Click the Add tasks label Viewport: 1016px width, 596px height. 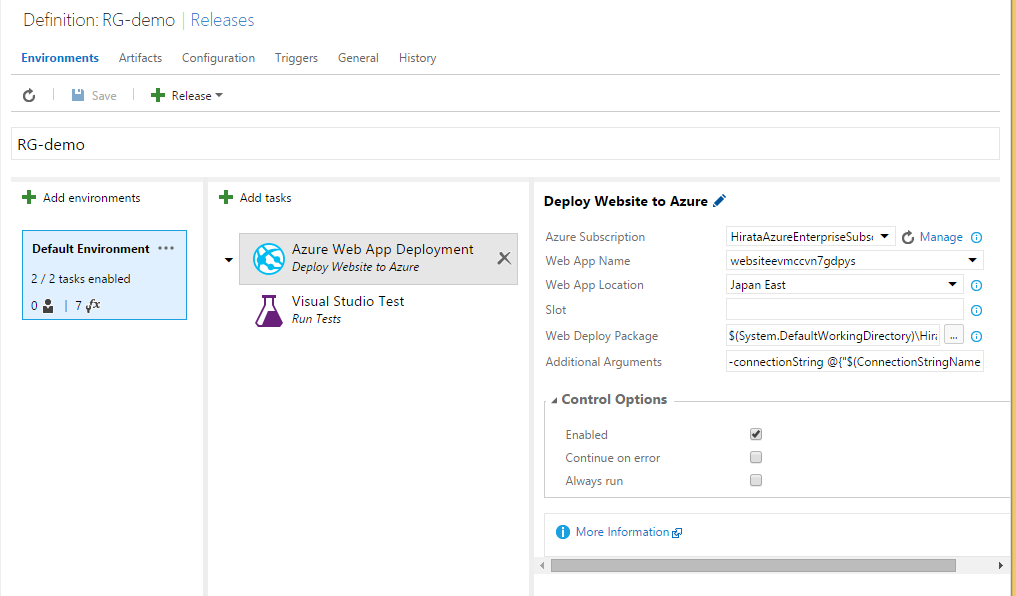tap(266, 198)
